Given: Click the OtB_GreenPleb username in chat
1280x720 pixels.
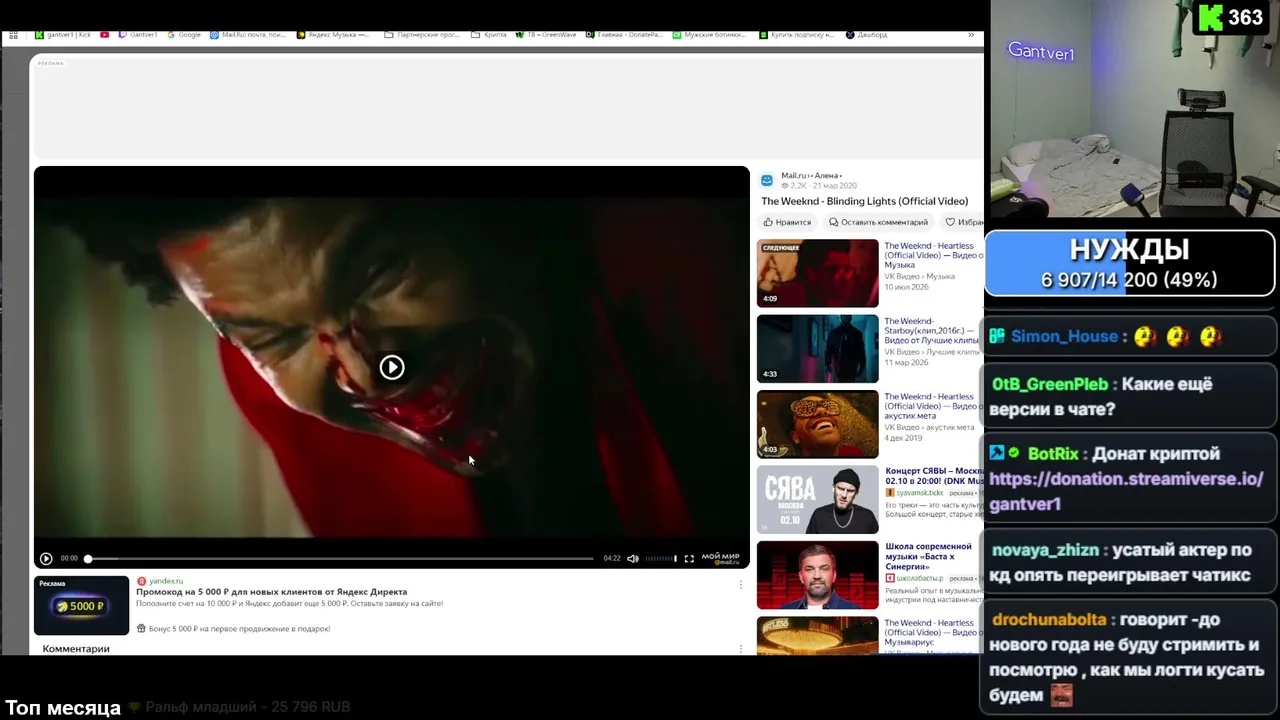Looking at the screenshot, I should click(x=1050, y=384).
